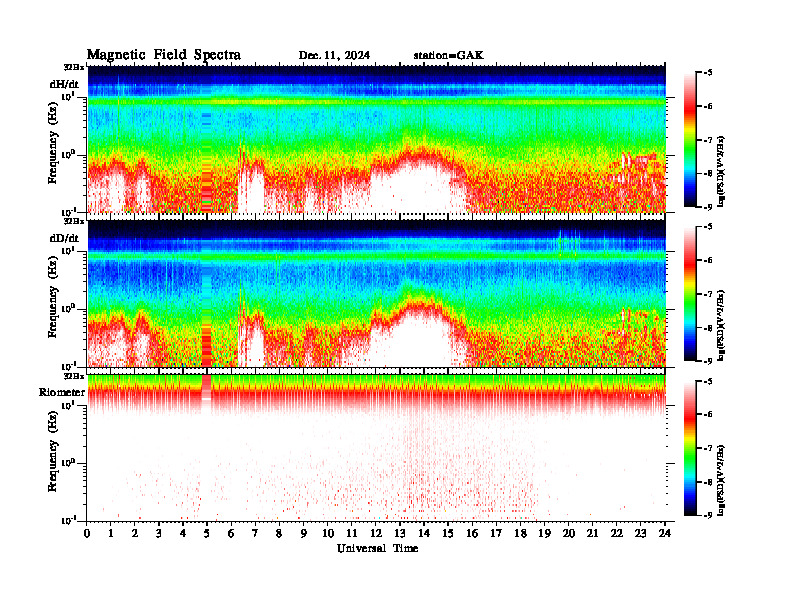The width and height of the screenshot is (792, 612).
Task: Click hour "0" on the time axis
Action: (87, 533)
